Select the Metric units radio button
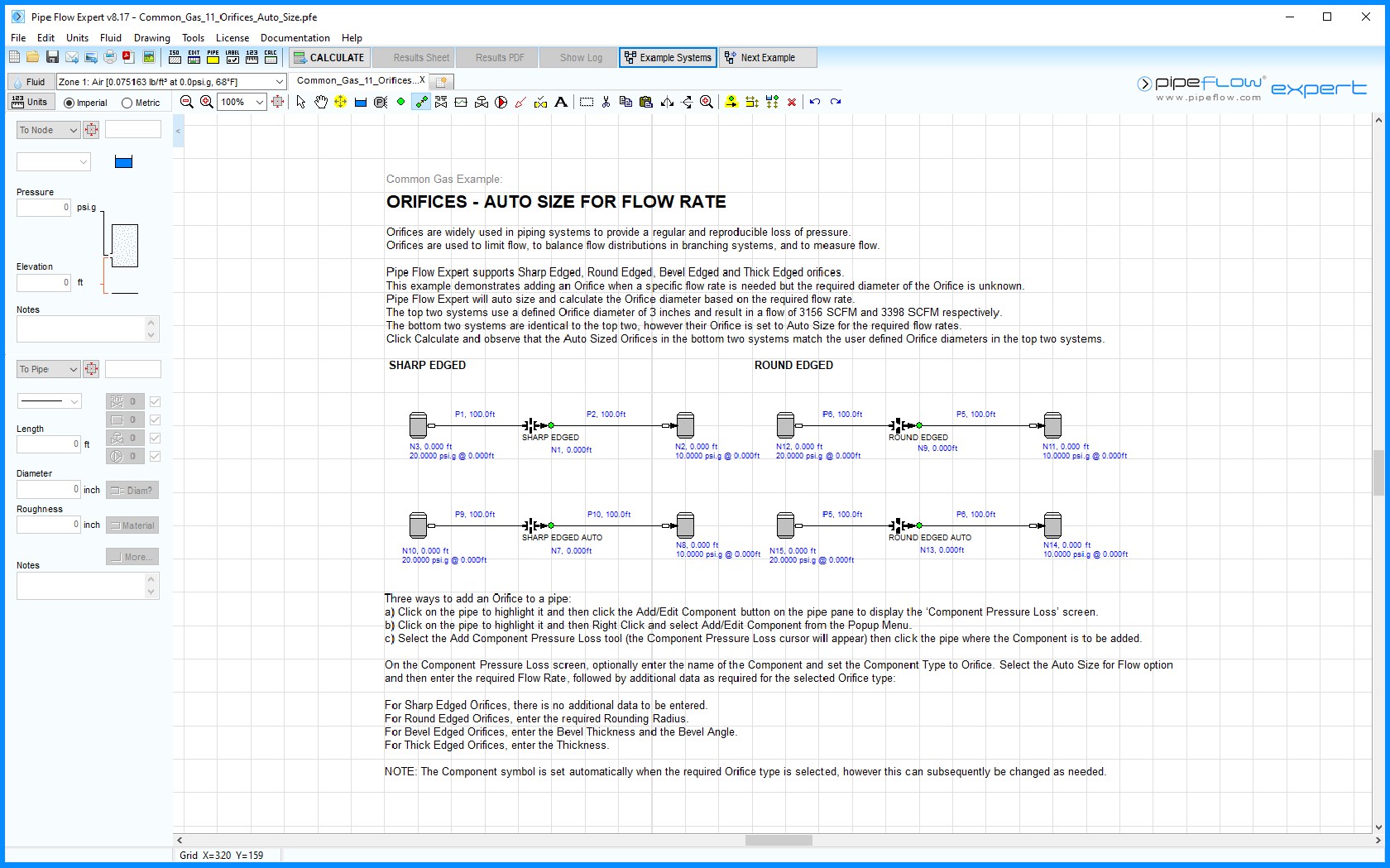1390x868 pixels. [x=127, y=103]
